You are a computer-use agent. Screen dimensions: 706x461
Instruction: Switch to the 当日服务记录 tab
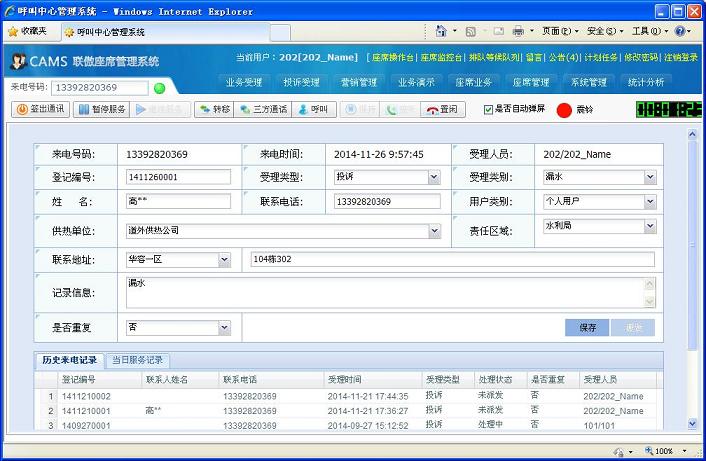(137, 360)
